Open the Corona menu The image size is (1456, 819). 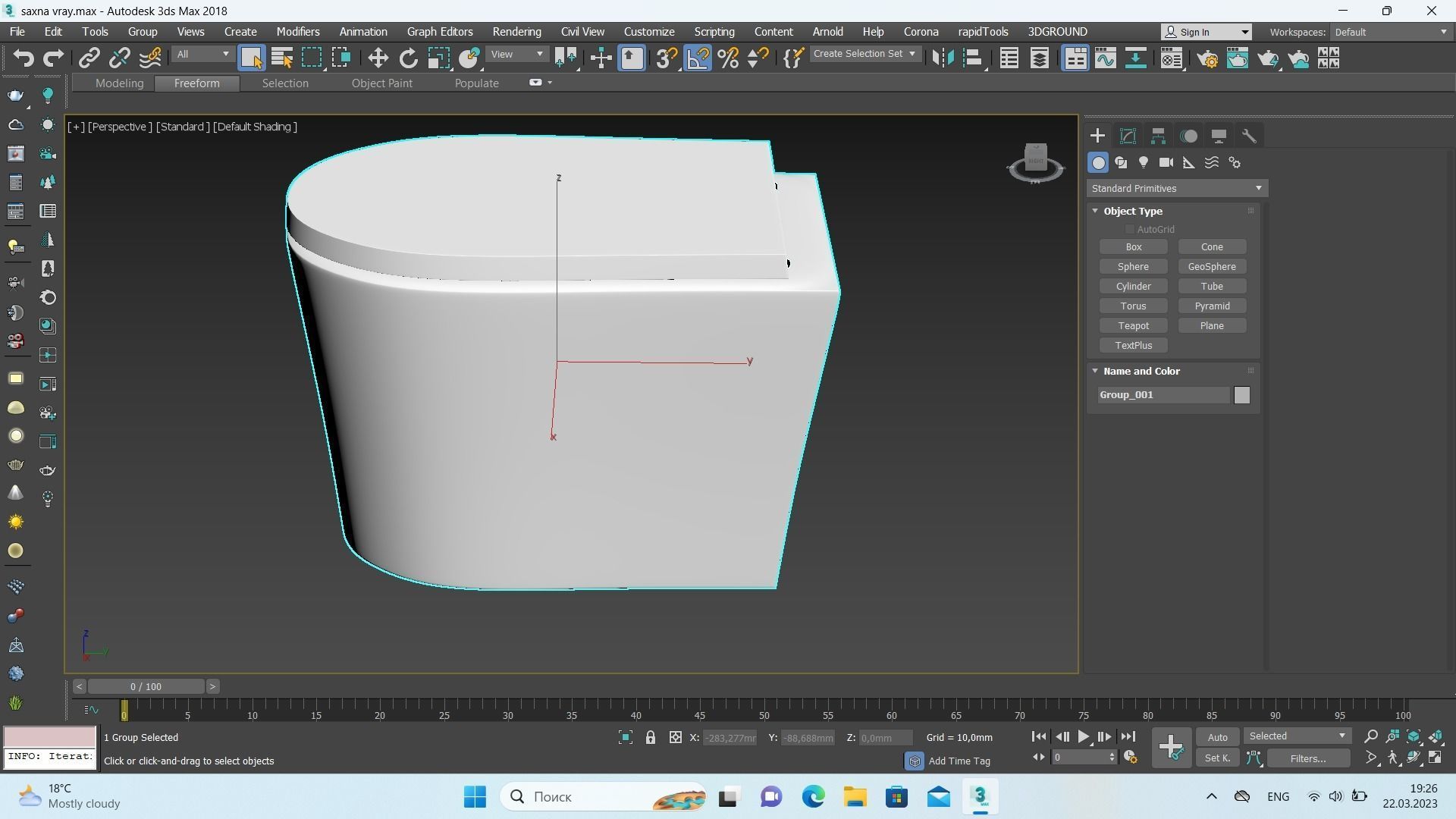point(921,32)
